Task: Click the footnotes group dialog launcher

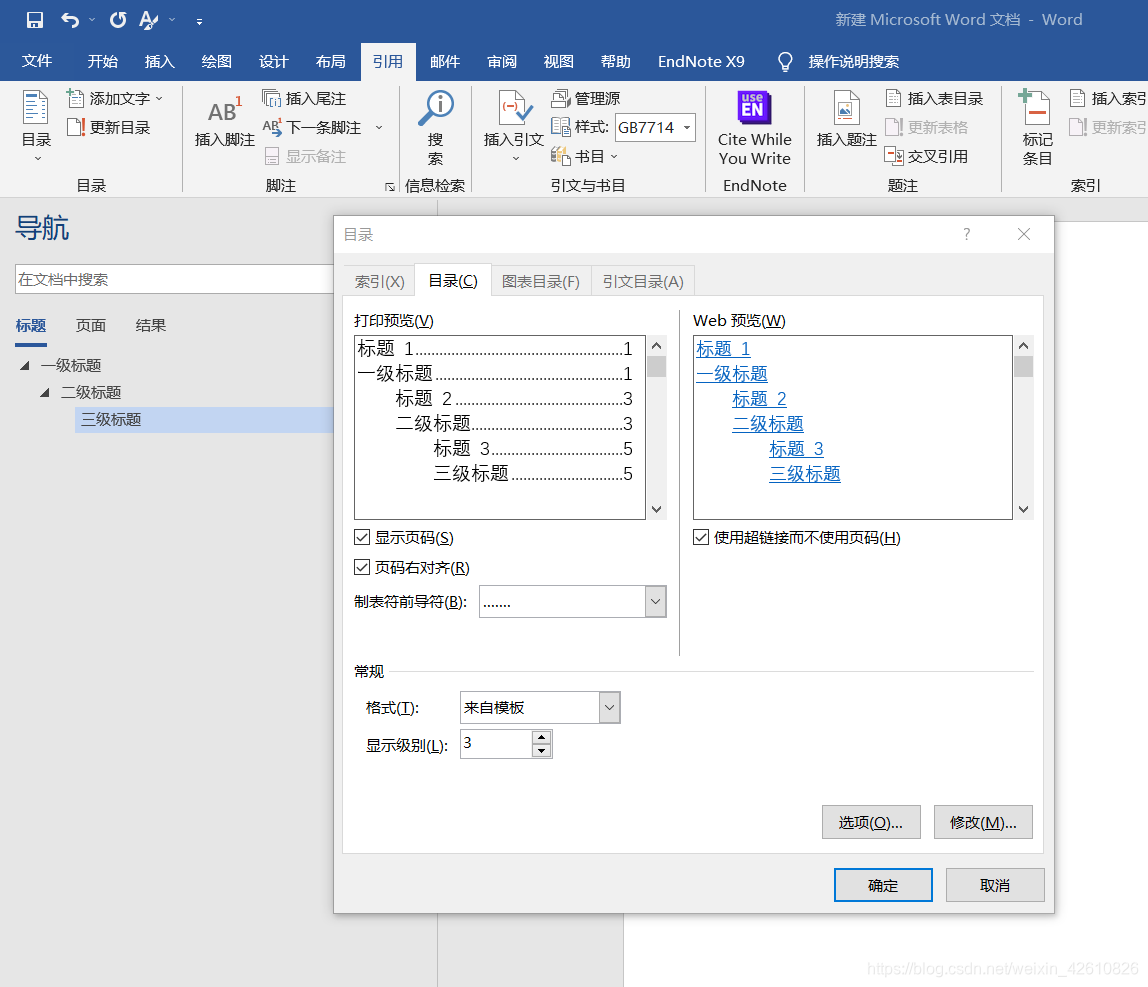Action: coord(390,187)
